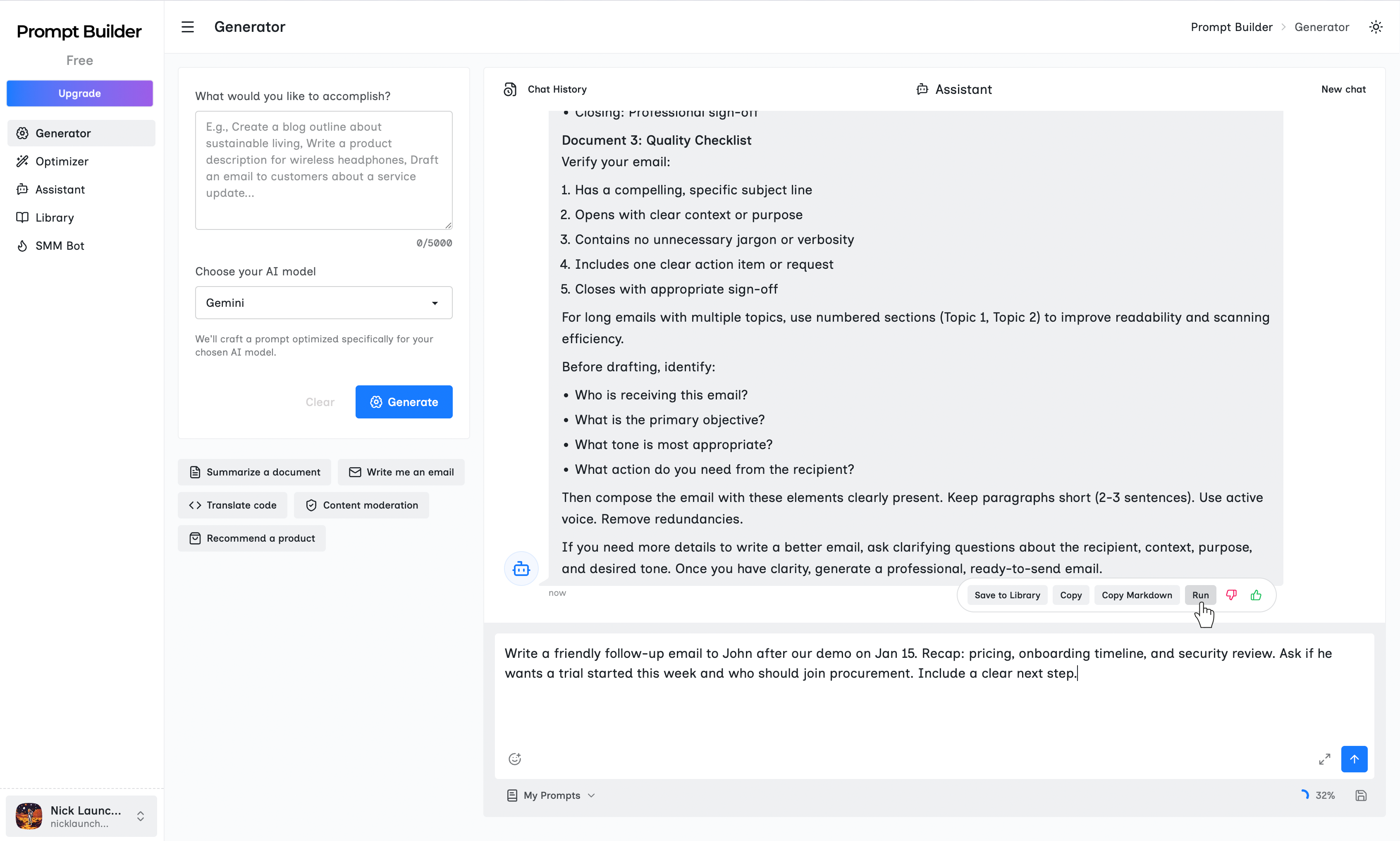
Task: Use the Write me an email template
Action: [401, 471]
